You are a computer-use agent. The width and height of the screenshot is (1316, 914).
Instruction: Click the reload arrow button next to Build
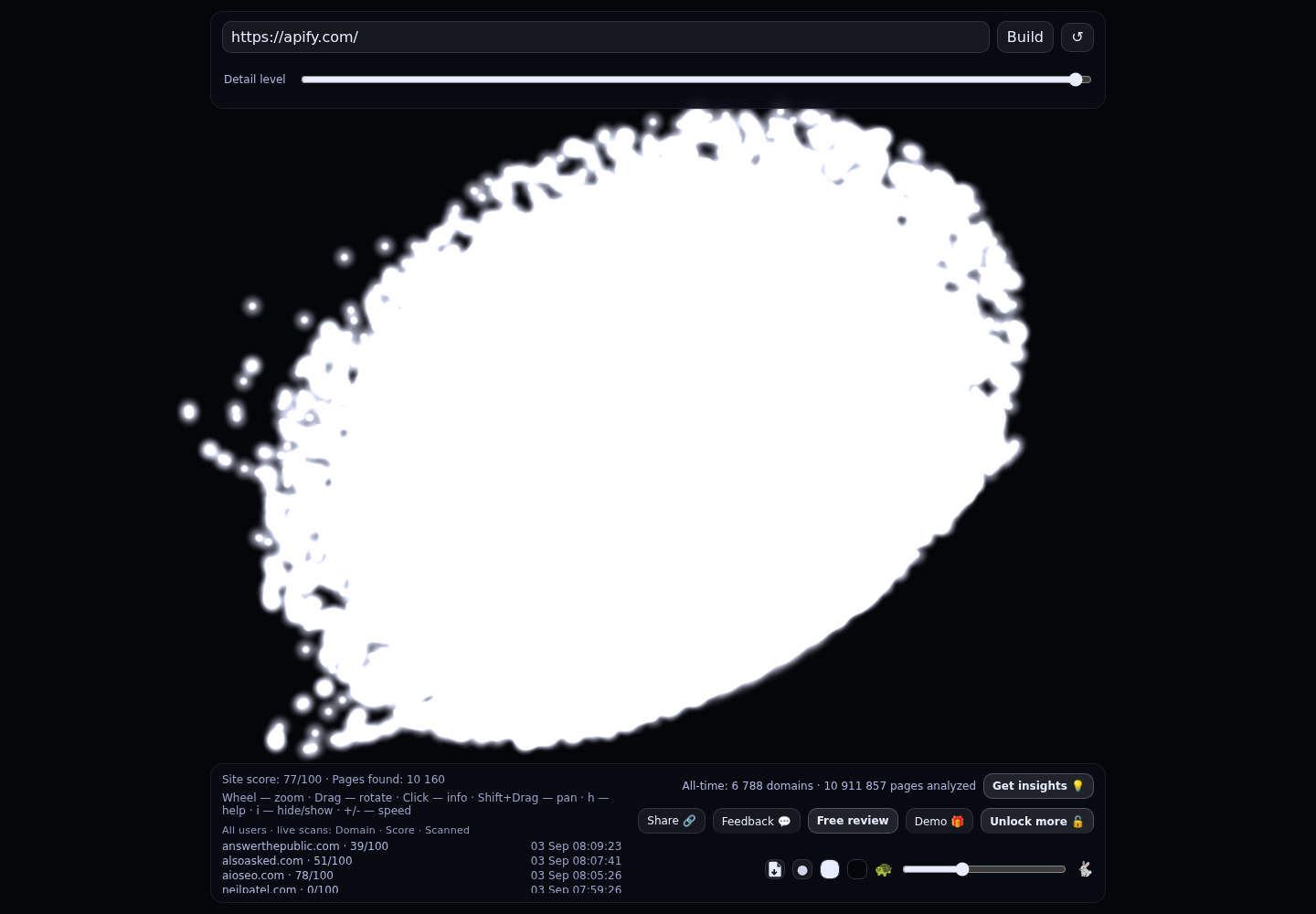(1077, 37)
